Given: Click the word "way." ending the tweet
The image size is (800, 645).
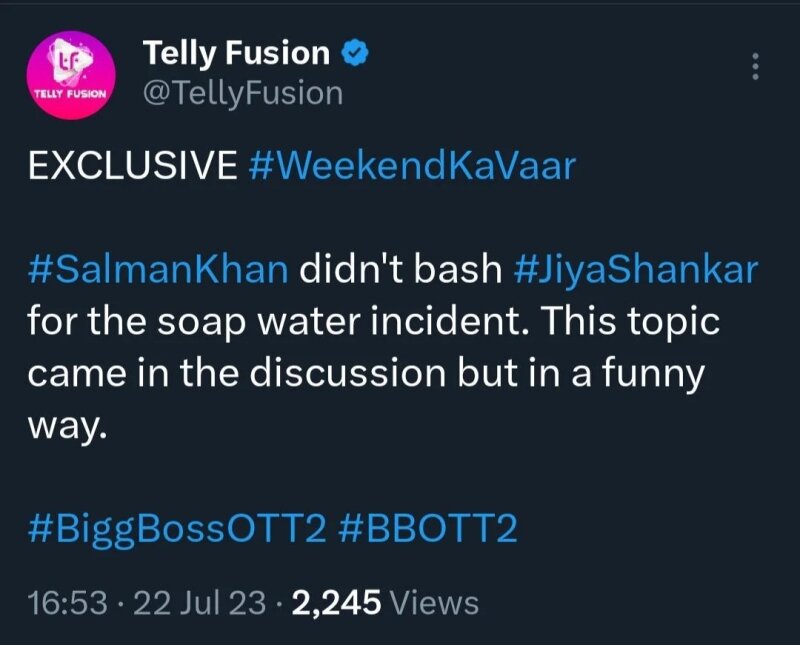Looking at the screenshot, I should [x=66, y=424].
